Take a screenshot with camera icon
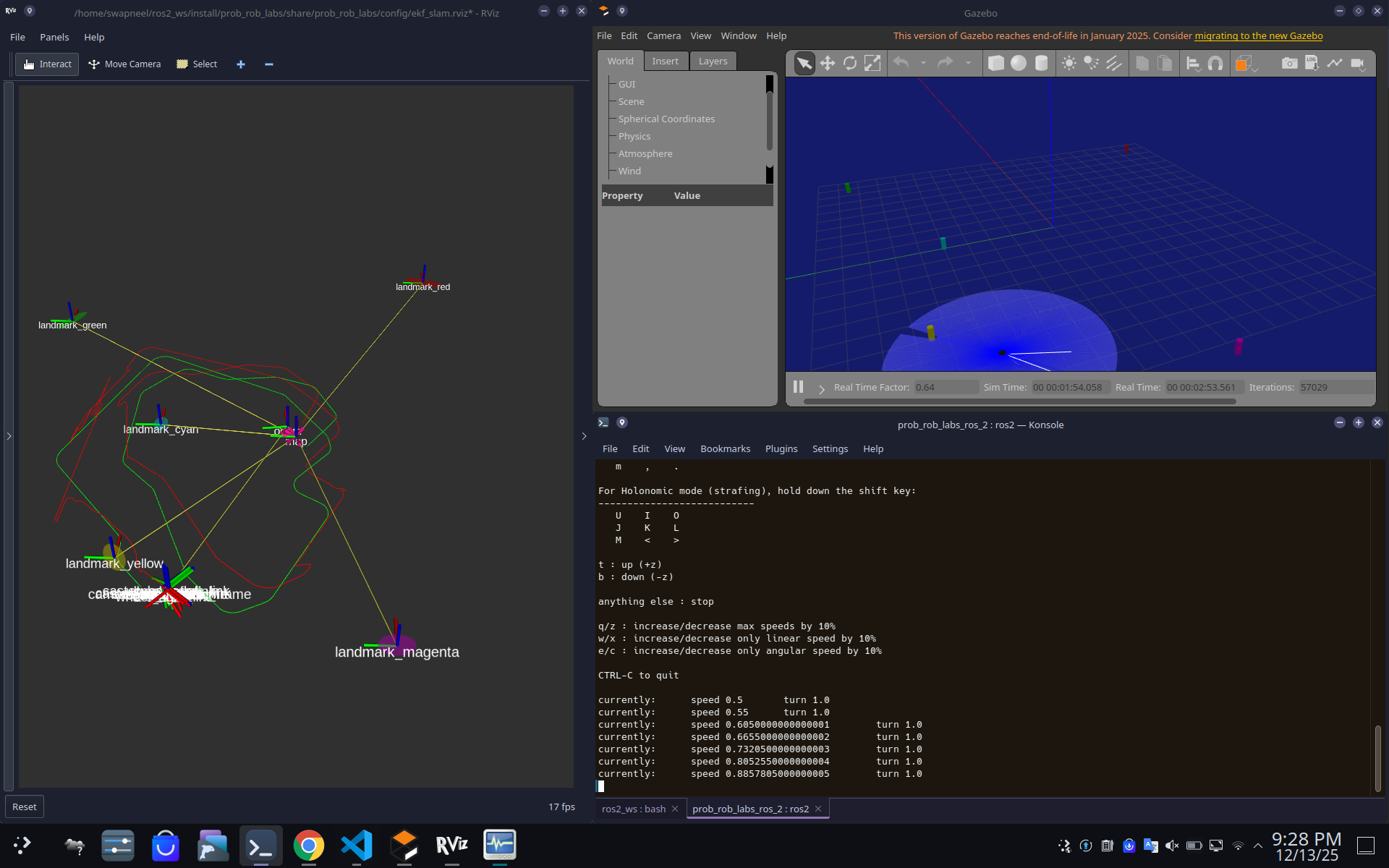Image resolution: width=1389 pixels, height=868 pixels. (x=1289, y=64)
